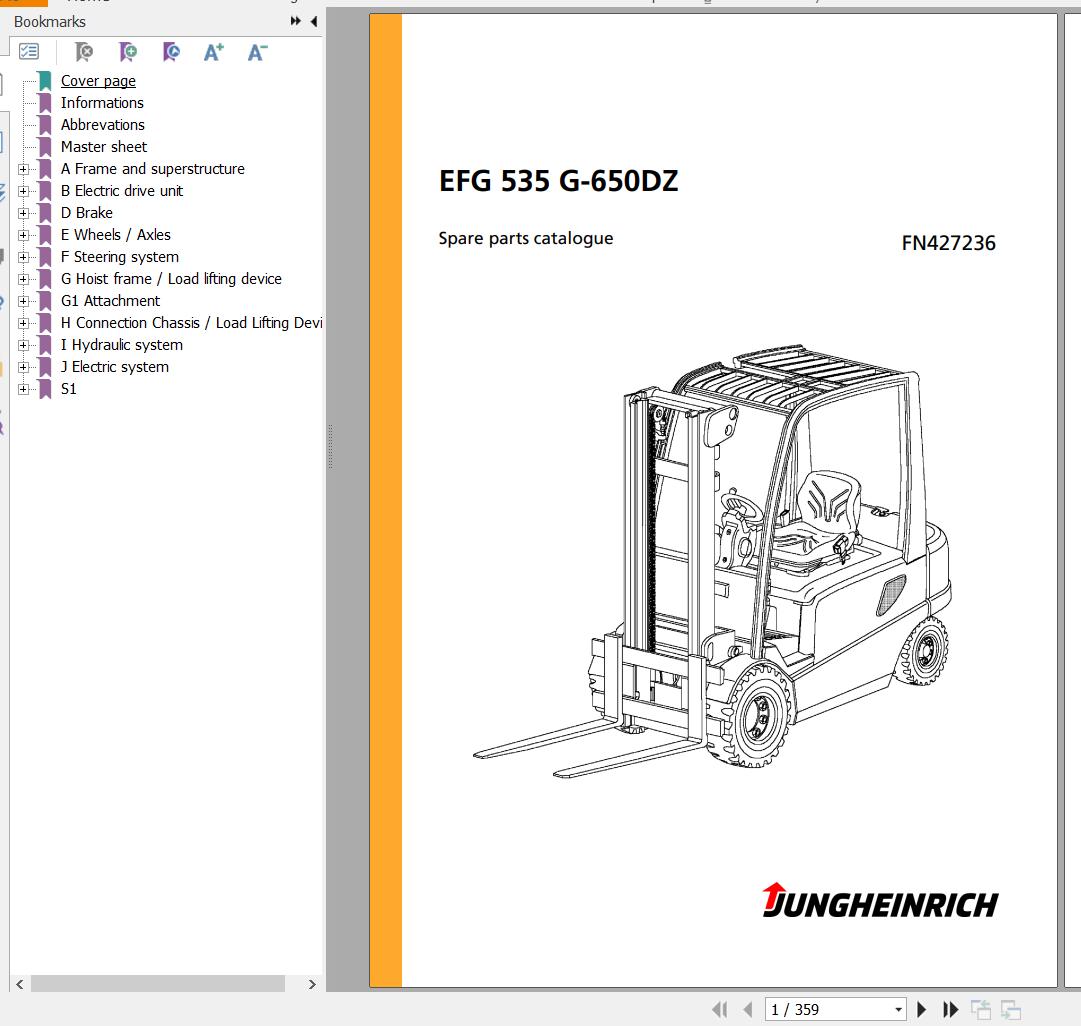Jump to last page arrow
The width and height of the screenshot is (1081, 1026).
[x=951, y=1010]
